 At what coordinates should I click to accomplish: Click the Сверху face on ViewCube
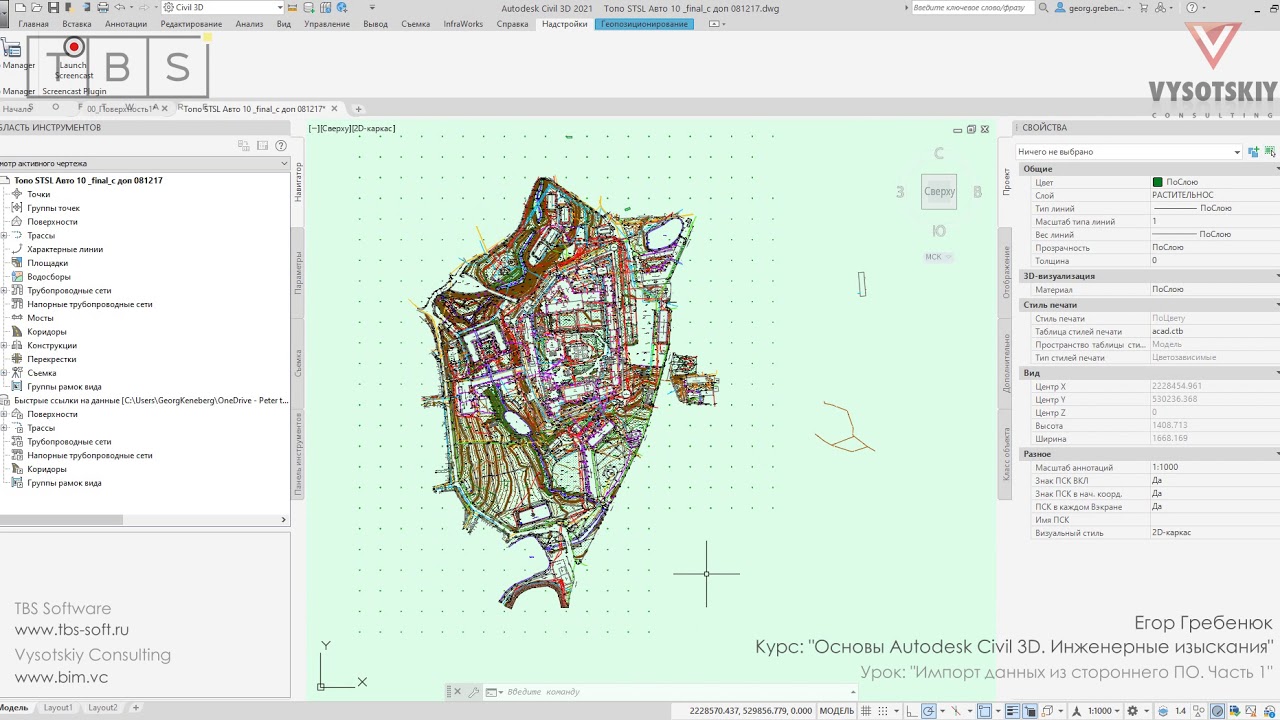tap(939, 192)
